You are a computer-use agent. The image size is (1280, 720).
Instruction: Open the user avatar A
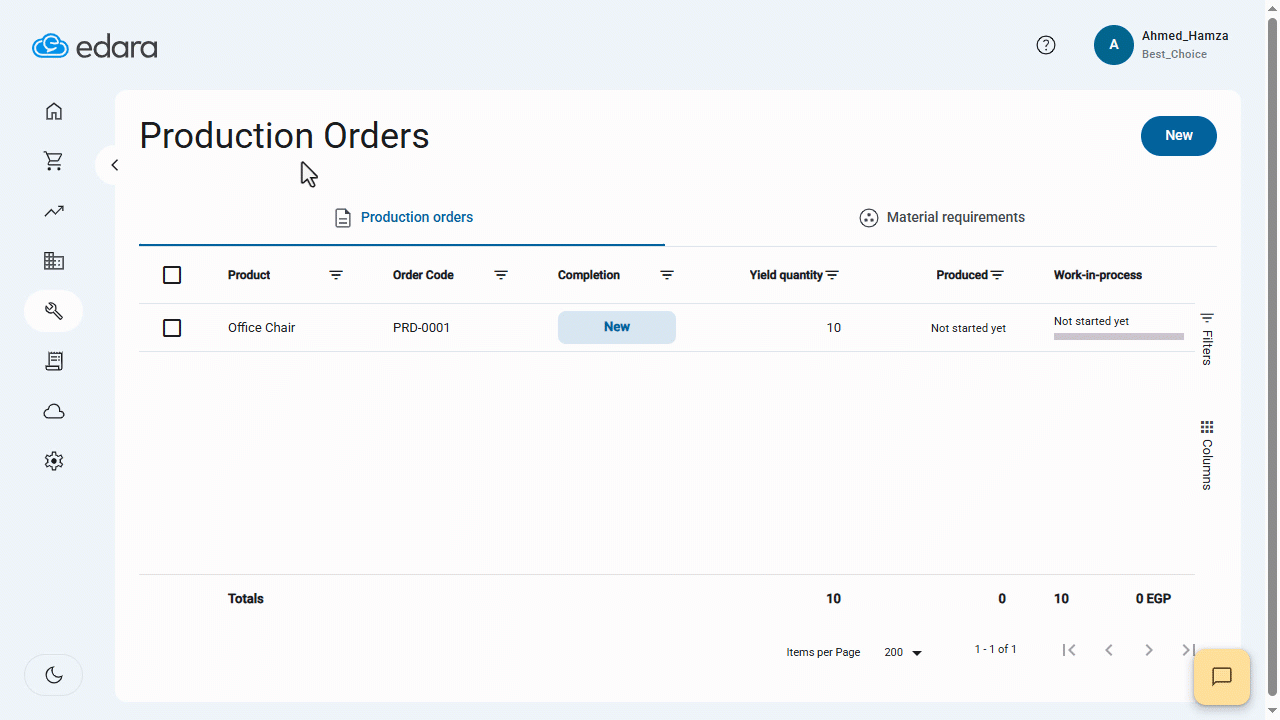(x=1114, y=45)
